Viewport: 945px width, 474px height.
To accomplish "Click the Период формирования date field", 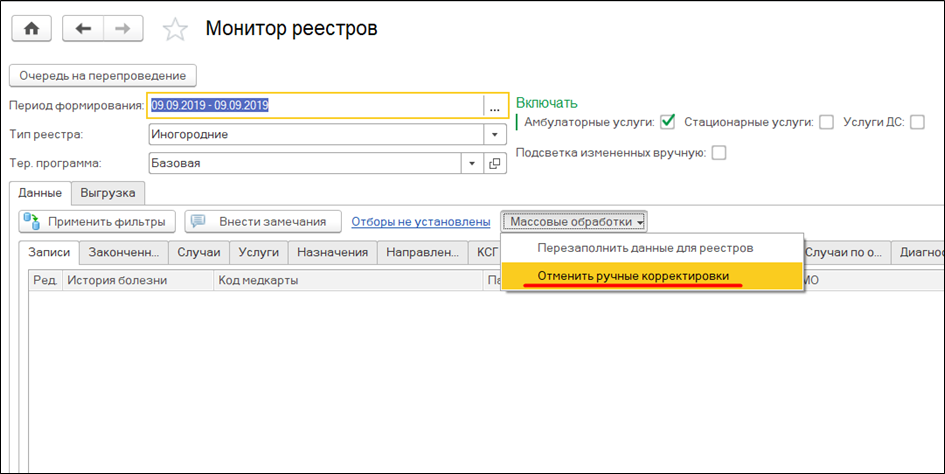I will coord(315,106).
